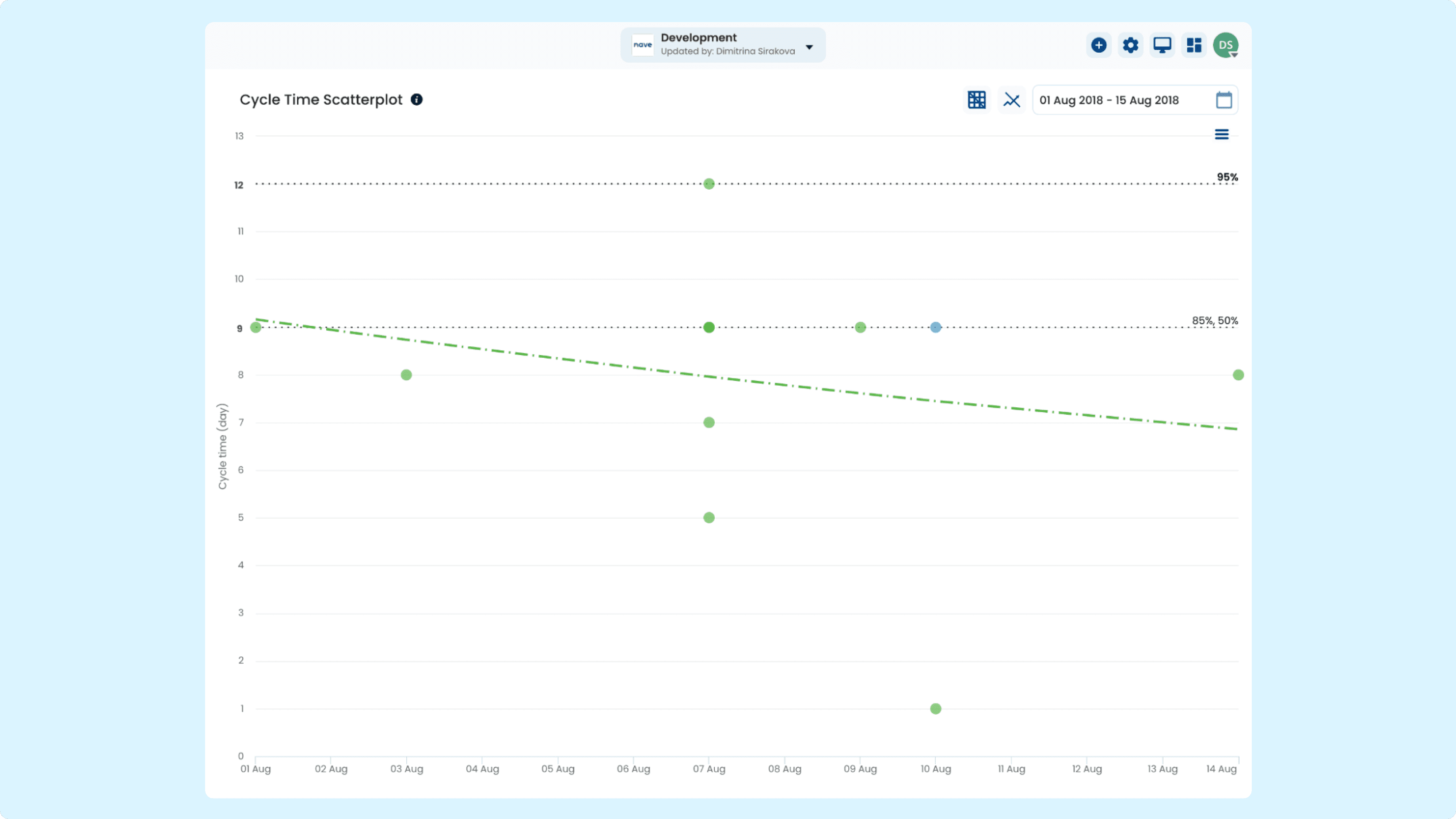Select the blue data point on 10 Aug
The width and height of the screenshot is (1456, 819).
pos(935,328)
